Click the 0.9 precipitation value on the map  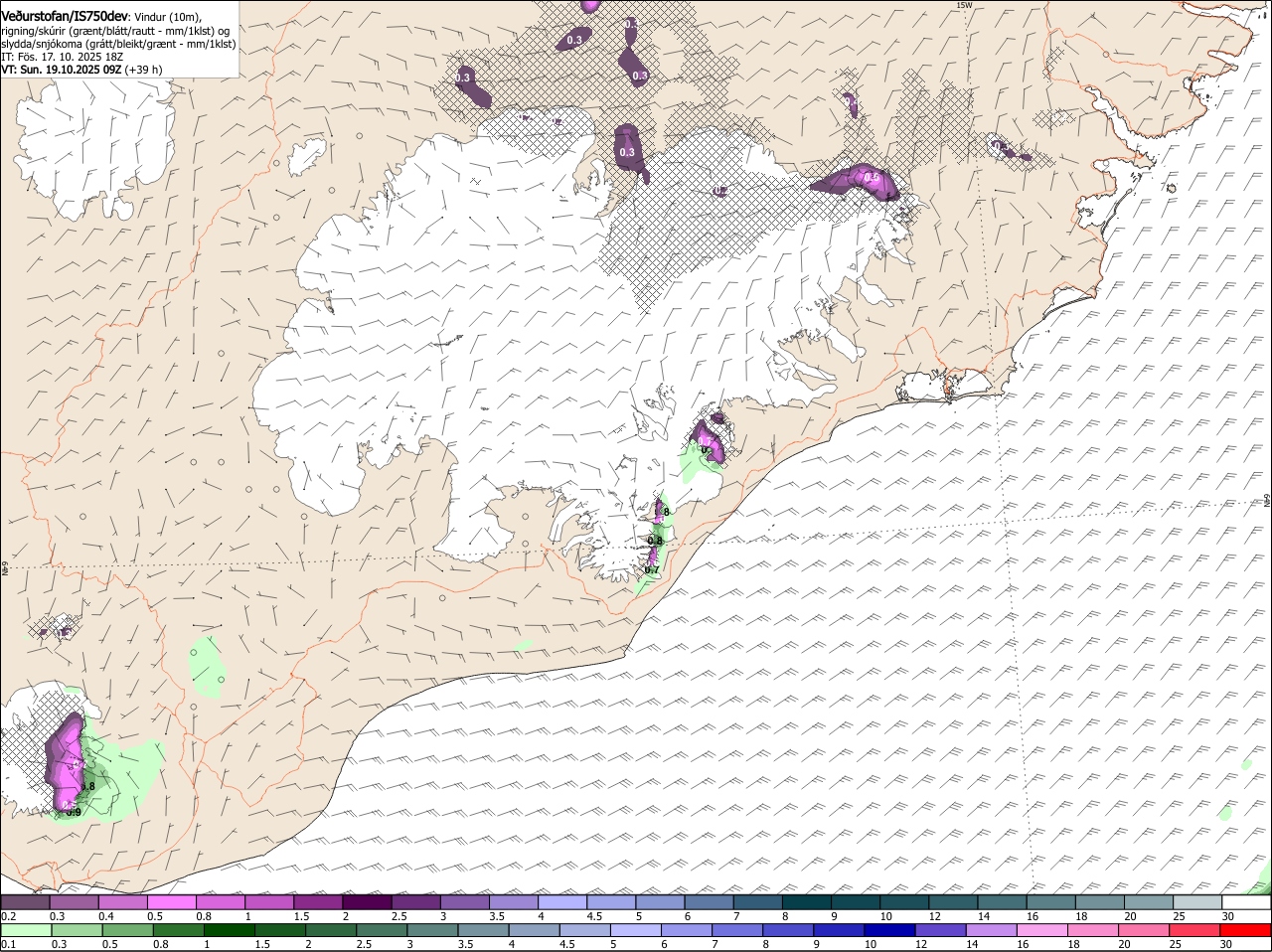click(x=74, y=812)
